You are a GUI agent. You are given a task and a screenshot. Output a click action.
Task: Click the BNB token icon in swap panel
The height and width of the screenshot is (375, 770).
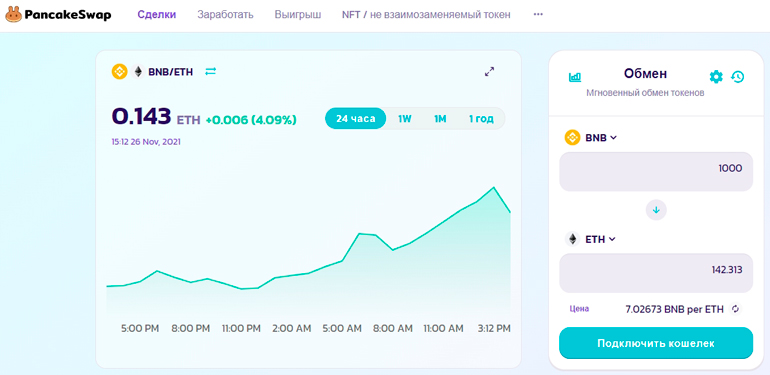coord(572,138)
